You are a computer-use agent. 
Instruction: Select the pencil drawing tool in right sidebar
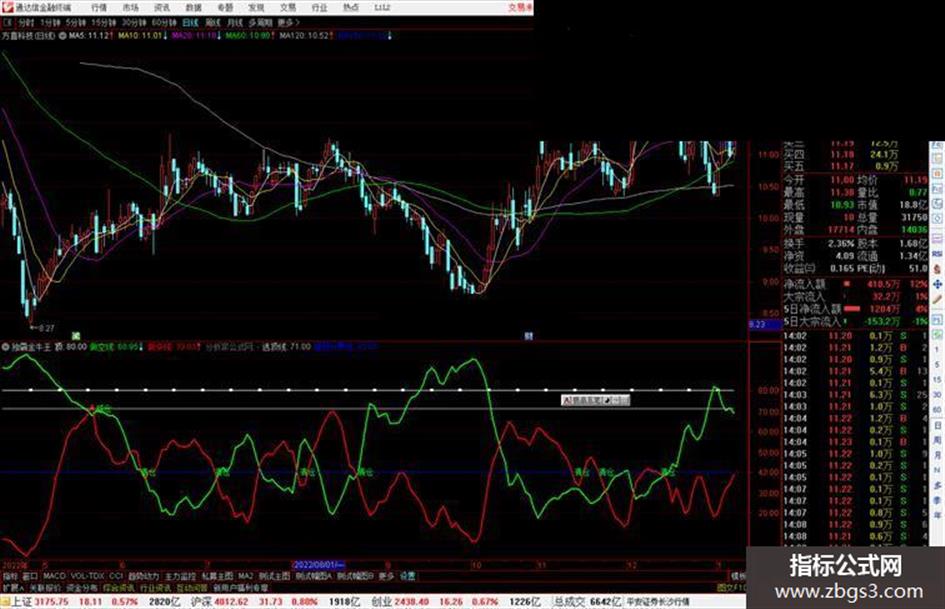coord(937,300)
